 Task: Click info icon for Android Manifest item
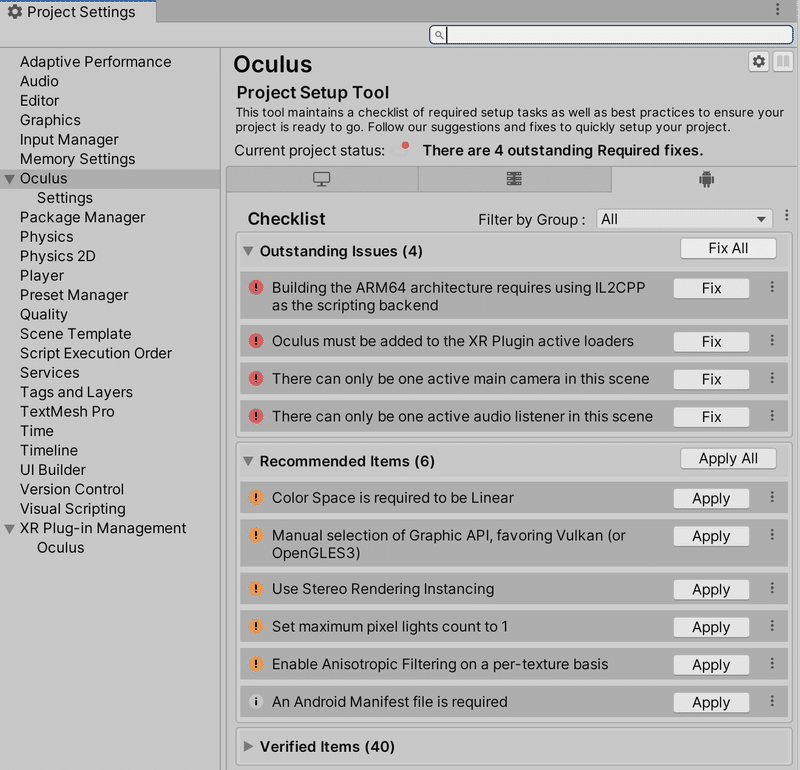pos(256,702)
